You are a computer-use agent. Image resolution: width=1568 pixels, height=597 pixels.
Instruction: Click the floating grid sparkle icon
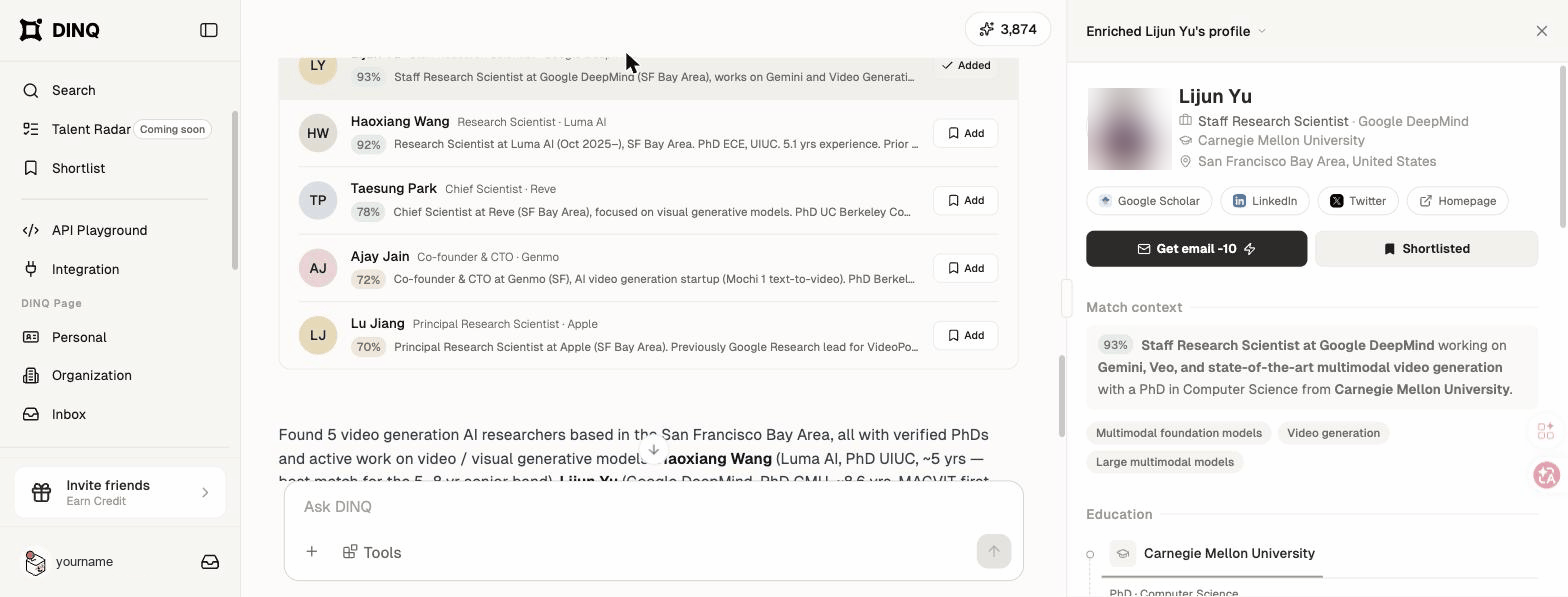(x=1546, y=431)
